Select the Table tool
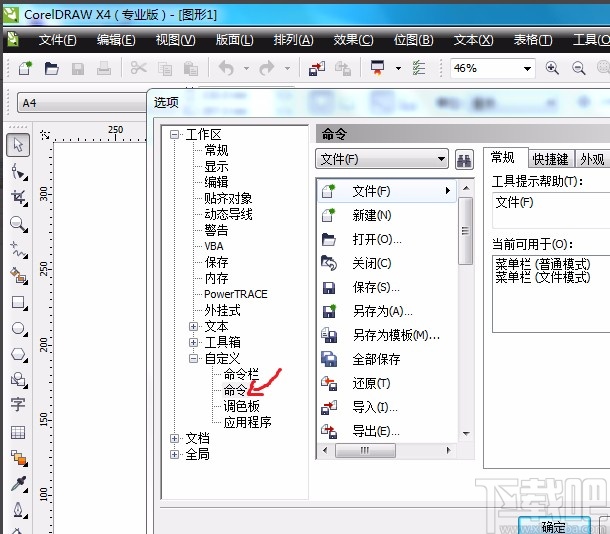The image size is (610, 534). pos(18,432)
